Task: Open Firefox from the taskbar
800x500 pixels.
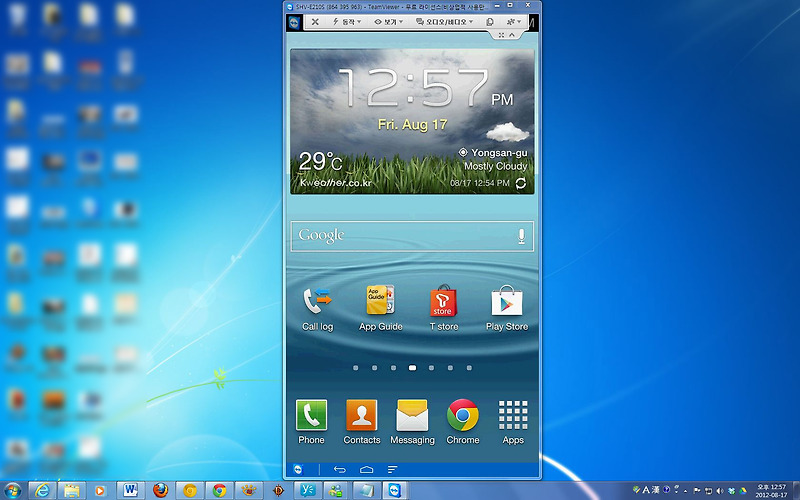Action: 160,490
